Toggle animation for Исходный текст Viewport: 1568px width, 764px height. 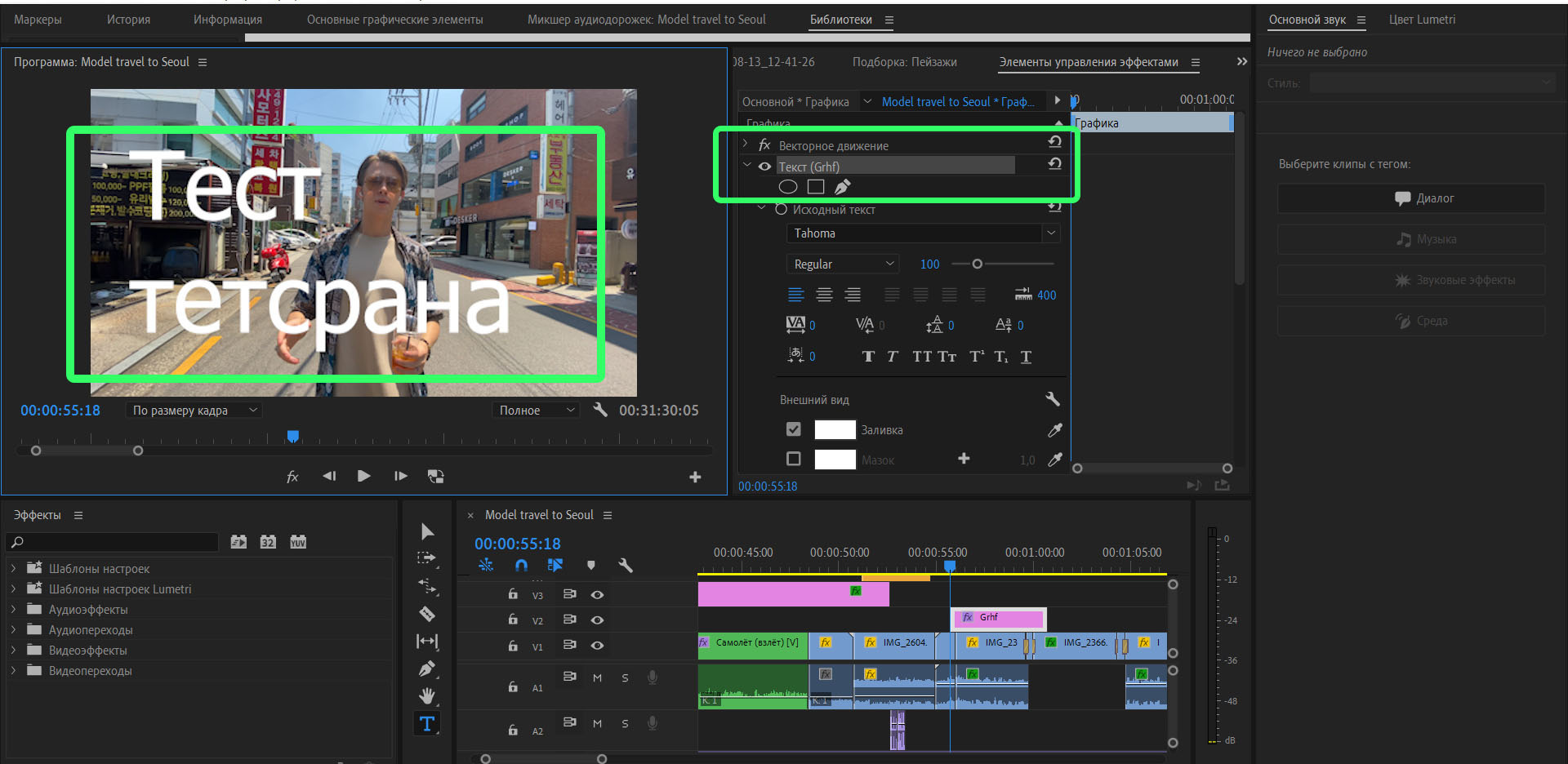click(781, 210)
